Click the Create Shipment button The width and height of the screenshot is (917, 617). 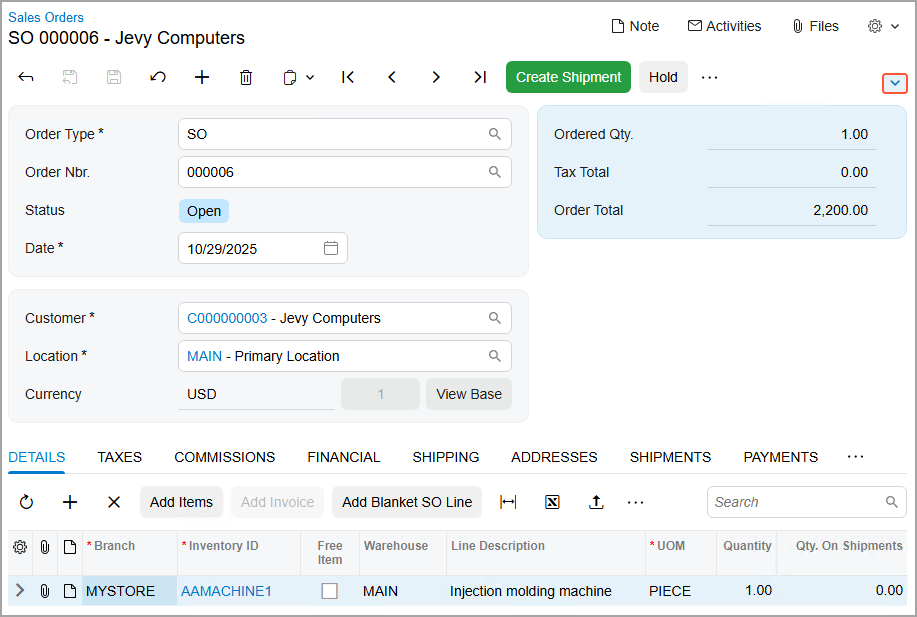(568, 77)
